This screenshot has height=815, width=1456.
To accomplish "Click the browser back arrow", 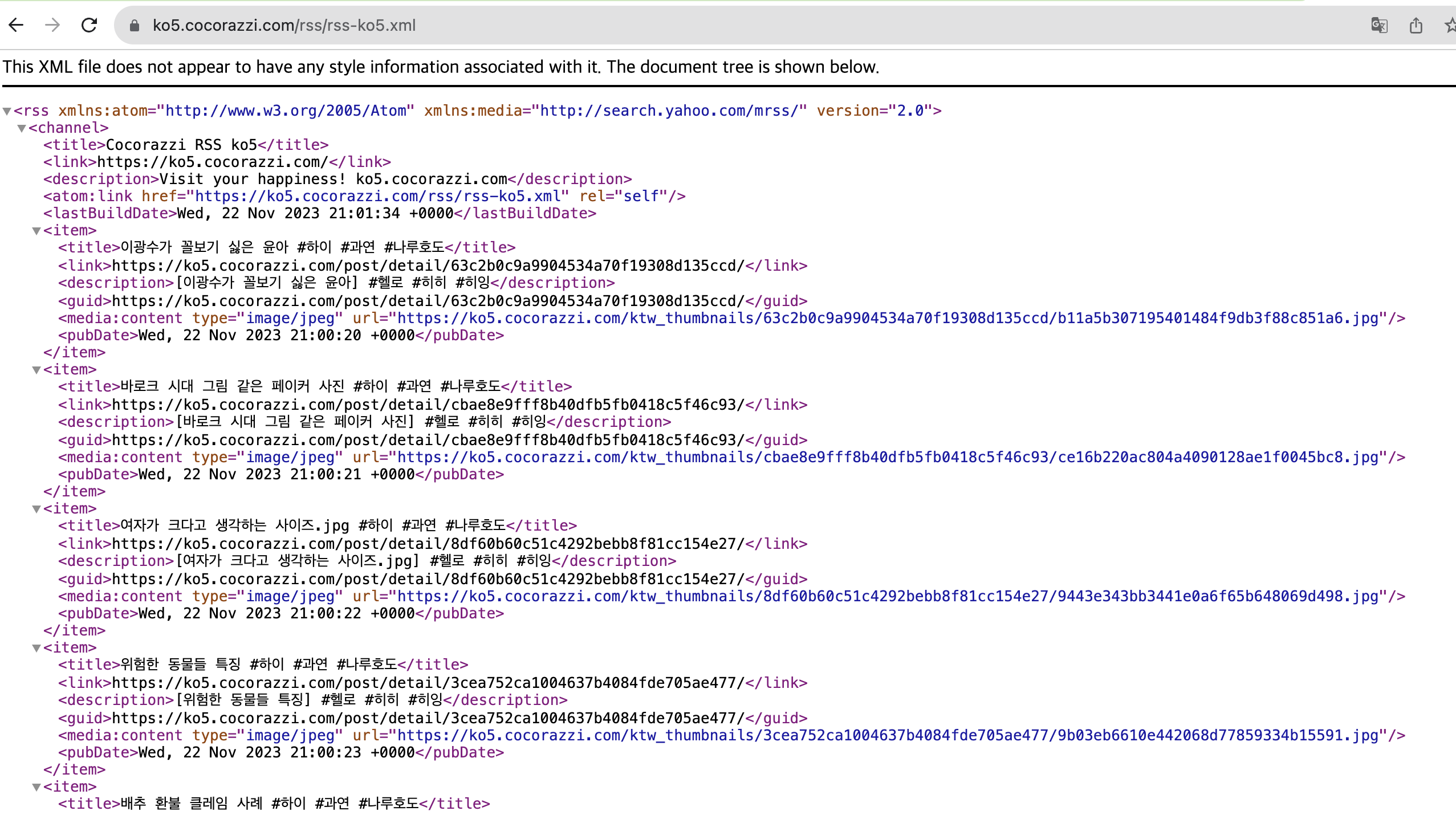I will (17, 25).
